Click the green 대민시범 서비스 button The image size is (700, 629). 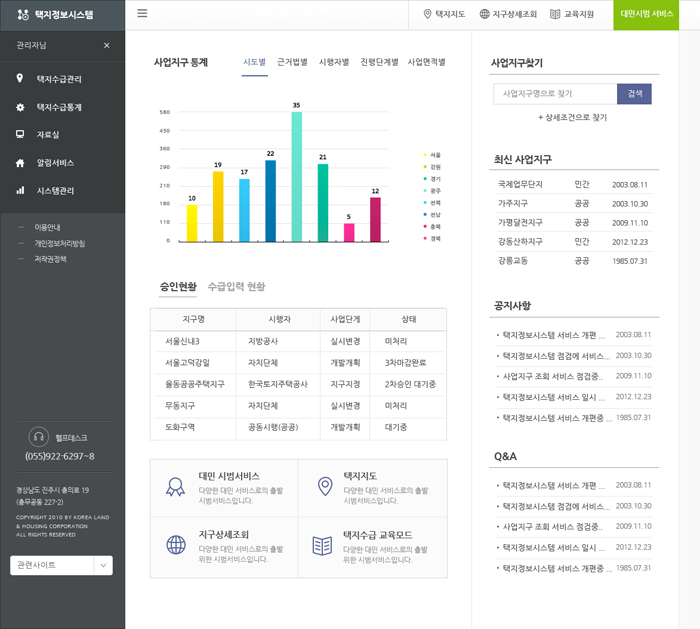(x=646, y=15)
